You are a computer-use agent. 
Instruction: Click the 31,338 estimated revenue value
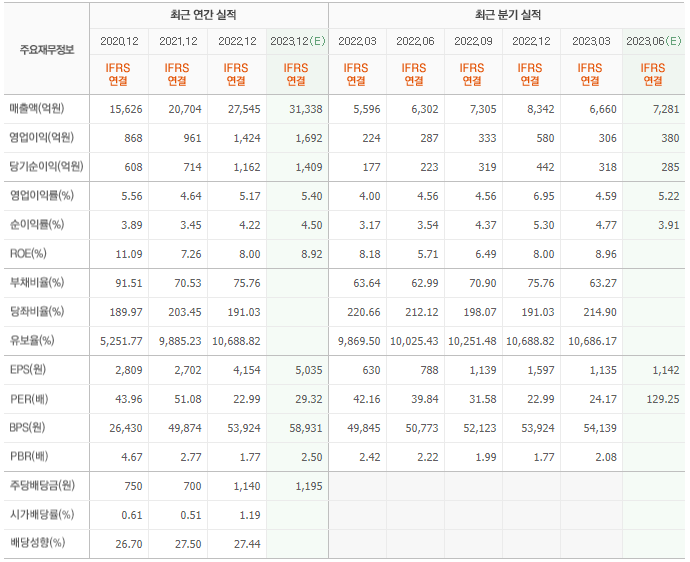coord(306,109)
